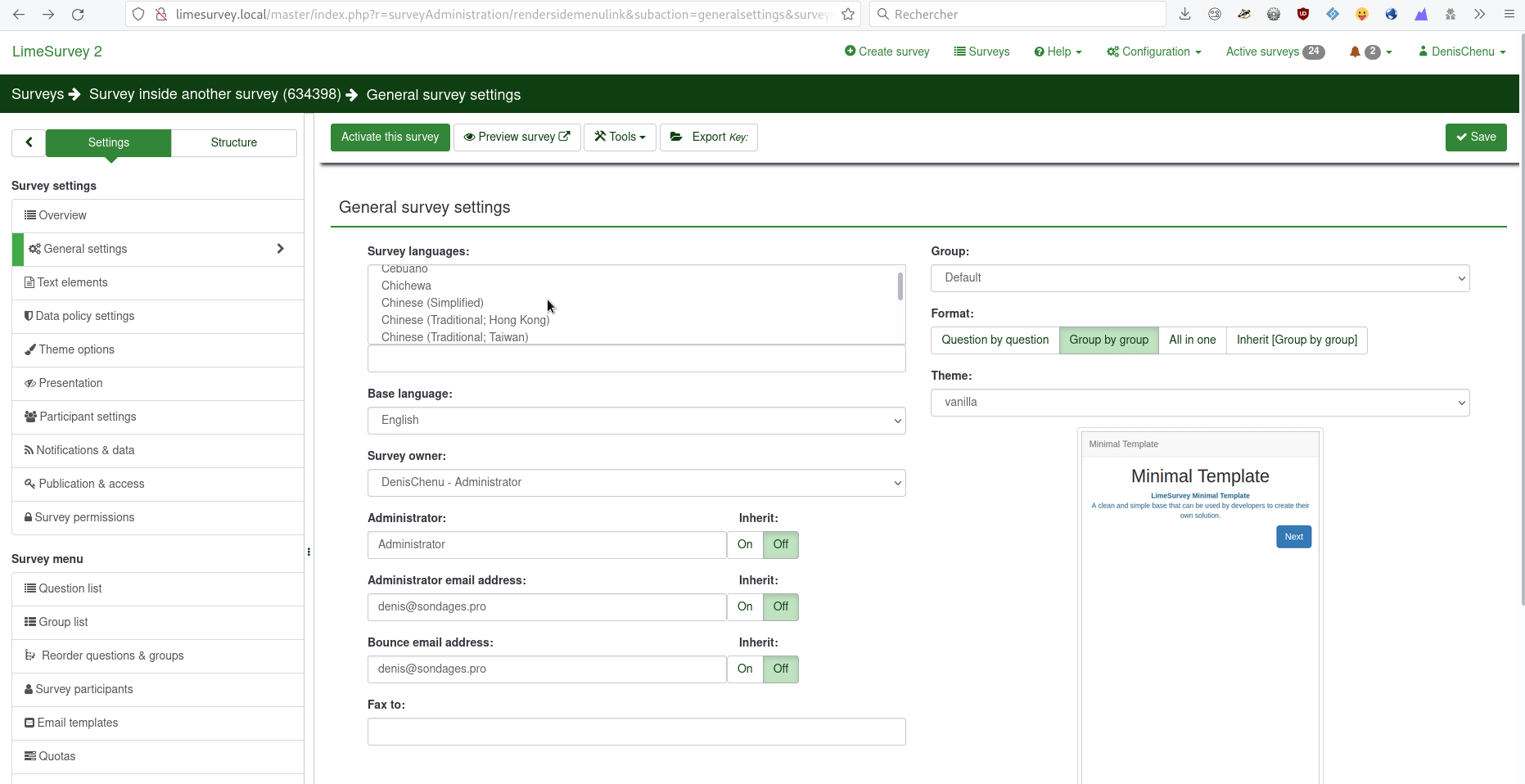
Task: Click the Activate this survey button
Action: 390,137
